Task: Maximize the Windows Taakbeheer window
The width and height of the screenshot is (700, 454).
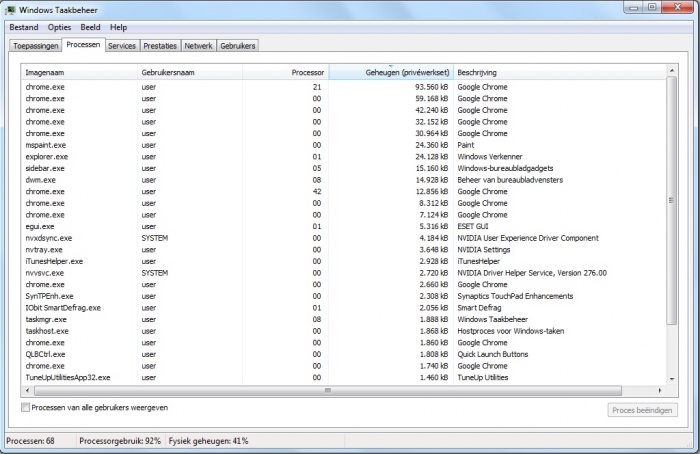Action: [x=653, y=7]
